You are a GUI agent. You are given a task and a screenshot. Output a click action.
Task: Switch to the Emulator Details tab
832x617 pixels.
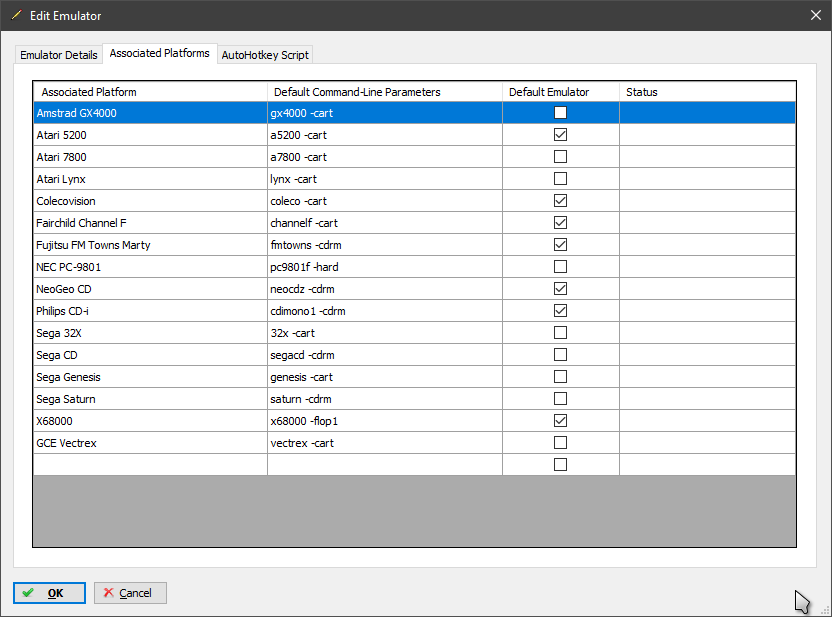click(58, 55)
